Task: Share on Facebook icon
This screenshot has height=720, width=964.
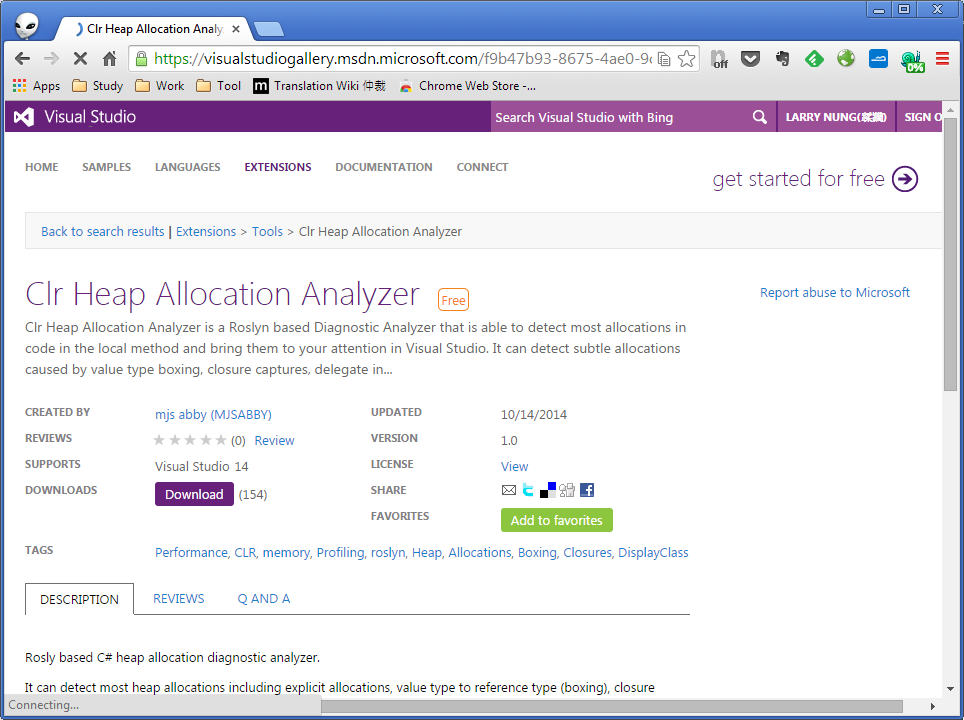Action: click(587, 490)
